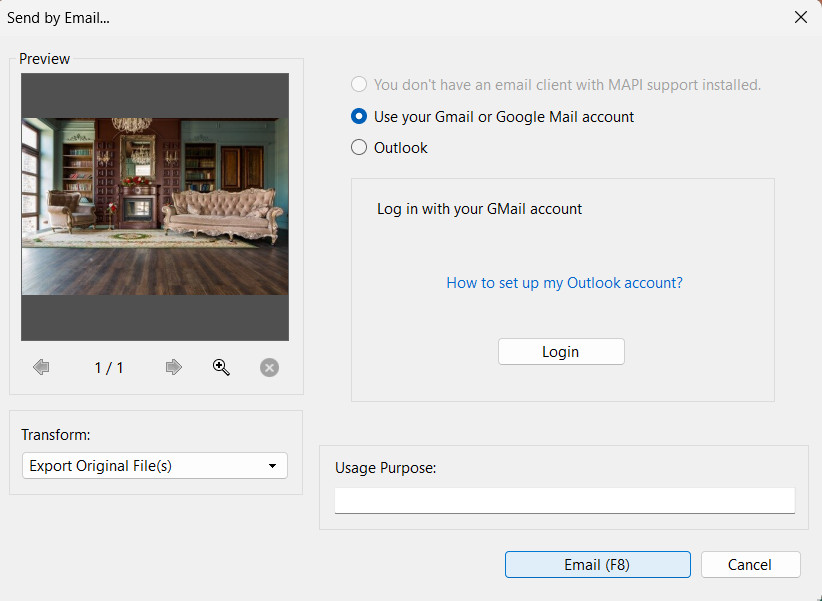Close the Send by Email dialog

pyautogui.click(x=800, y=17)
